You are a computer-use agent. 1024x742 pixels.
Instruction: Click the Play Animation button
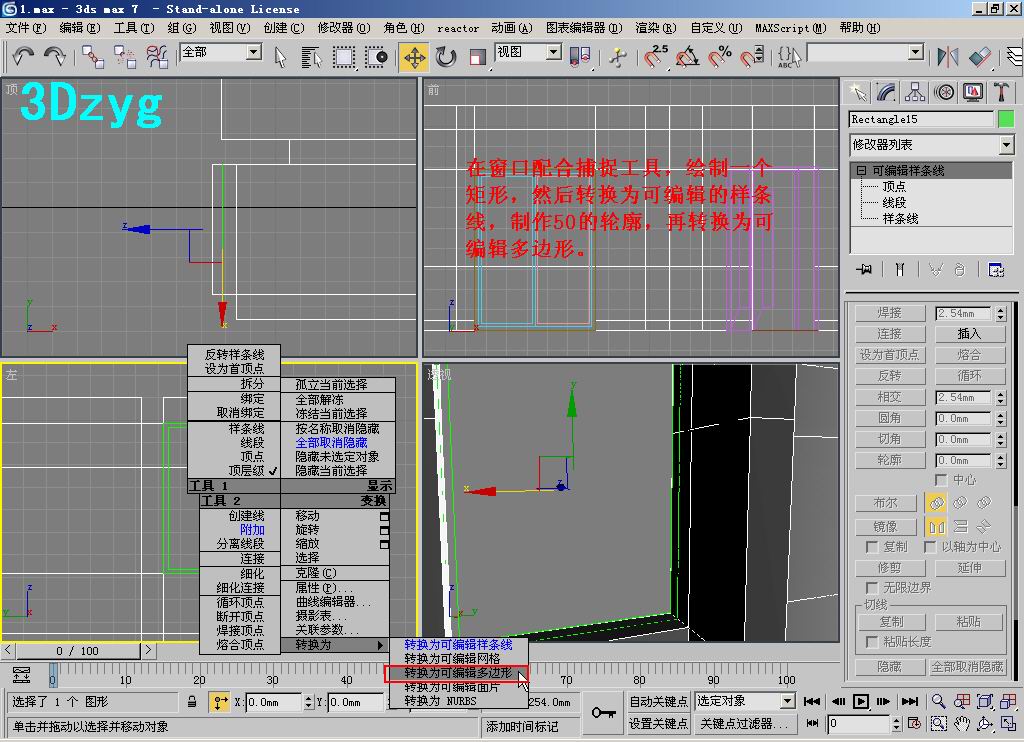click(860, 701)
